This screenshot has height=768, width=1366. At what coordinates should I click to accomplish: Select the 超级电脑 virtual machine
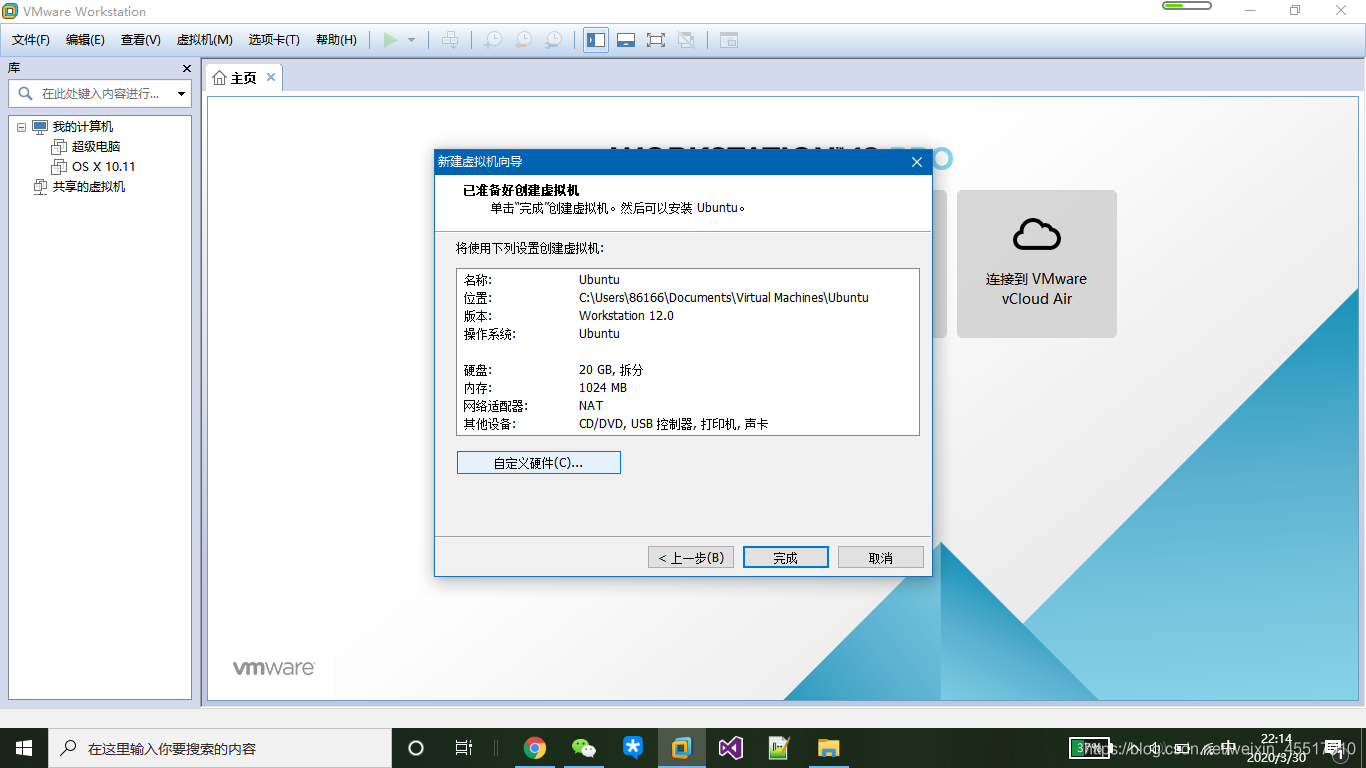point(96,147)
